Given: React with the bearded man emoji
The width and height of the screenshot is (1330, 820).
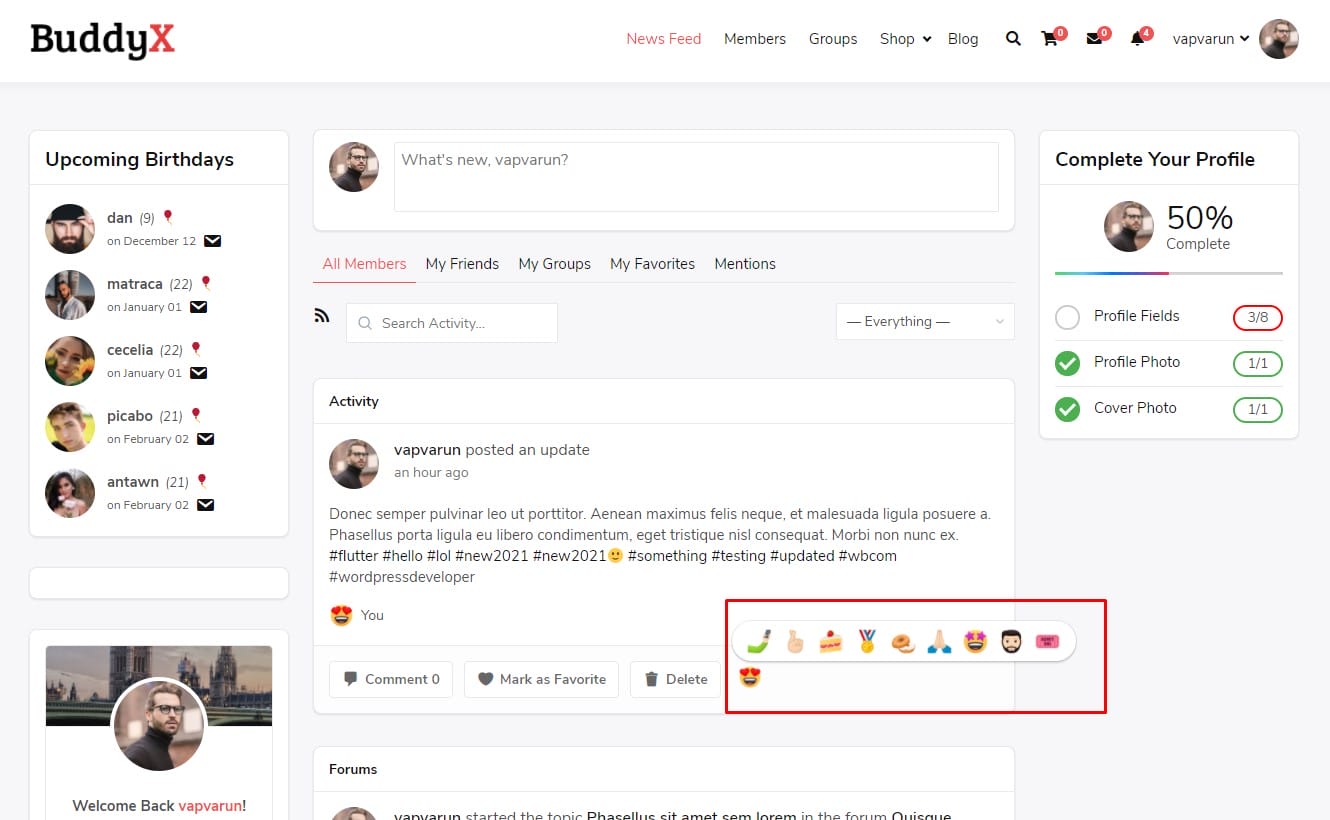Looking at the screenshot, I should (x=1011, y=641).
